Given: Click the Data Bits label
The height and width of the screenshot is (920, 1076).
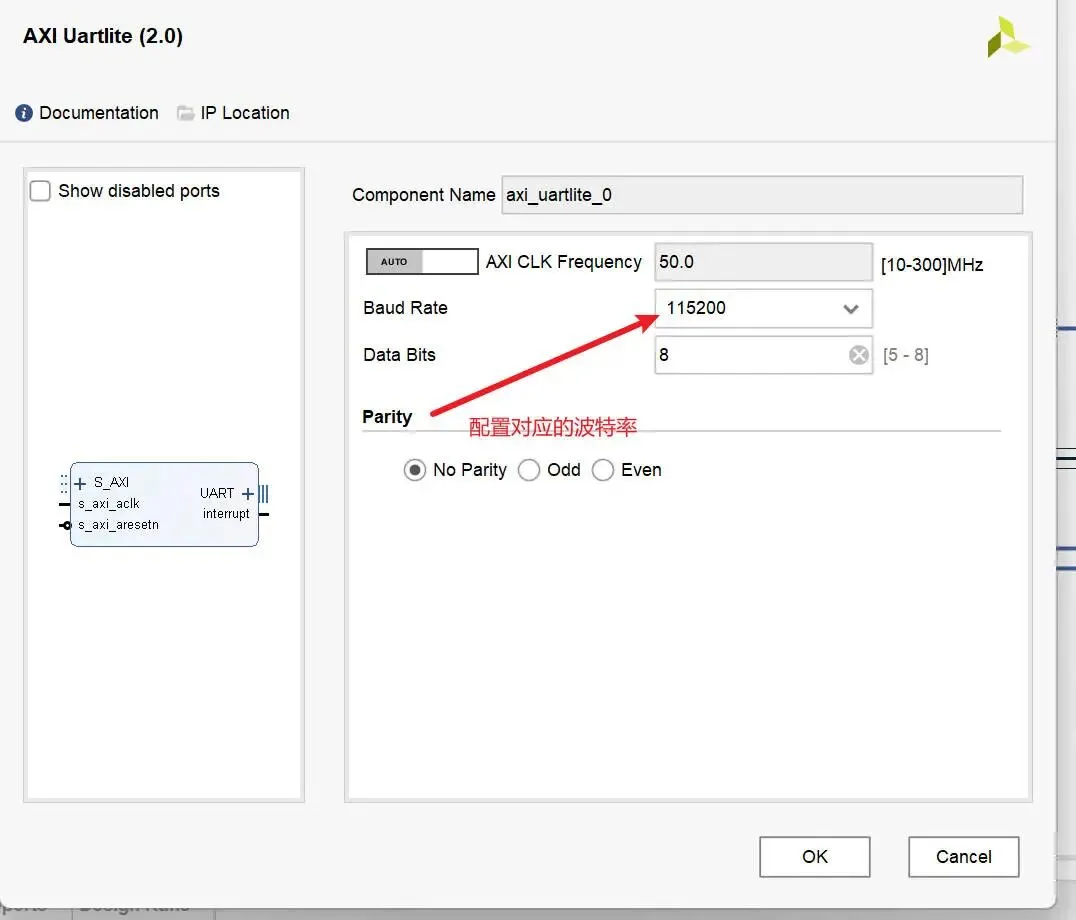Looking at the screenshot, I should pos(399,355).
